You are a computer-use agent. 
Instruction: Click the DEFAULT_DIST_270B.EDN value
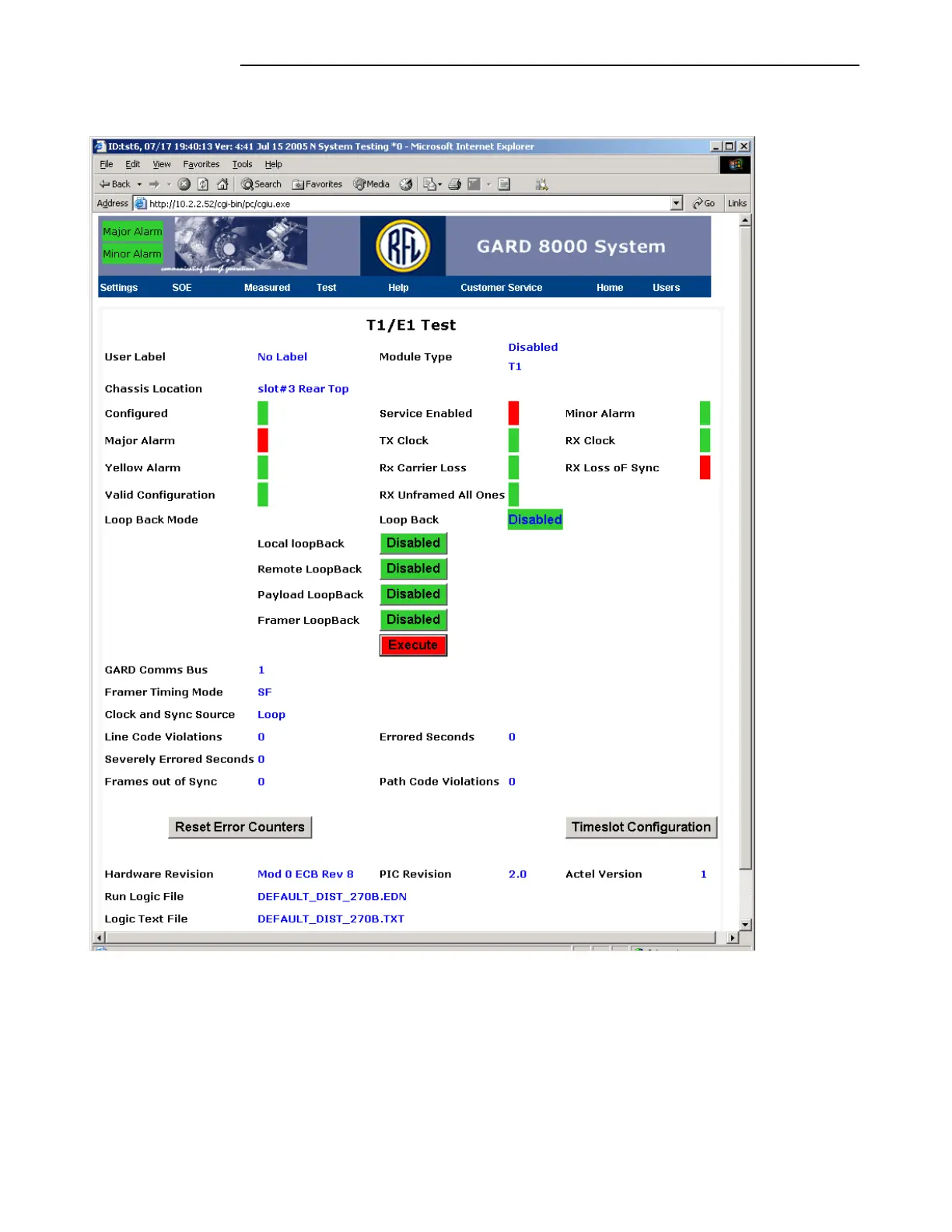(x=332, y=897)
